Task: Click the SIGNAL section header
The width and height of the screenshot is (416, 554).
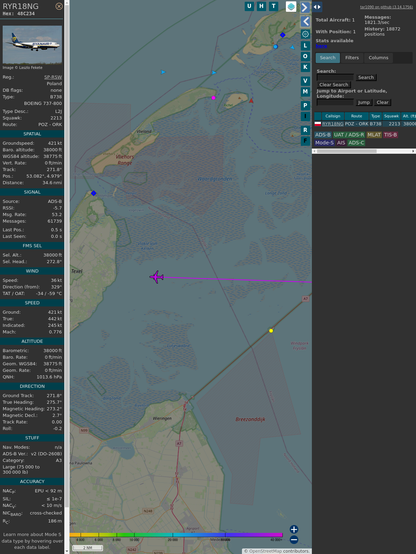Action: [32, 192]
